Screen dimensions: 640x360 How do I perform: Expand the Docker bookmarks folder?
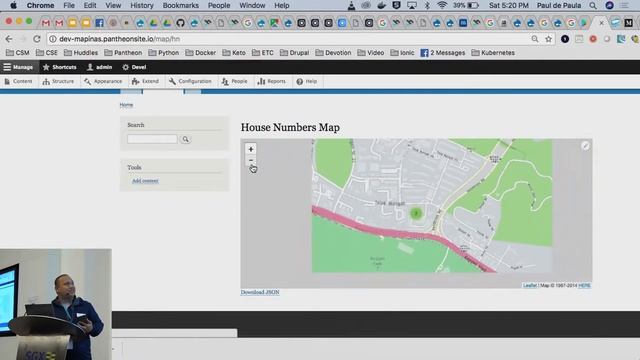200,53
